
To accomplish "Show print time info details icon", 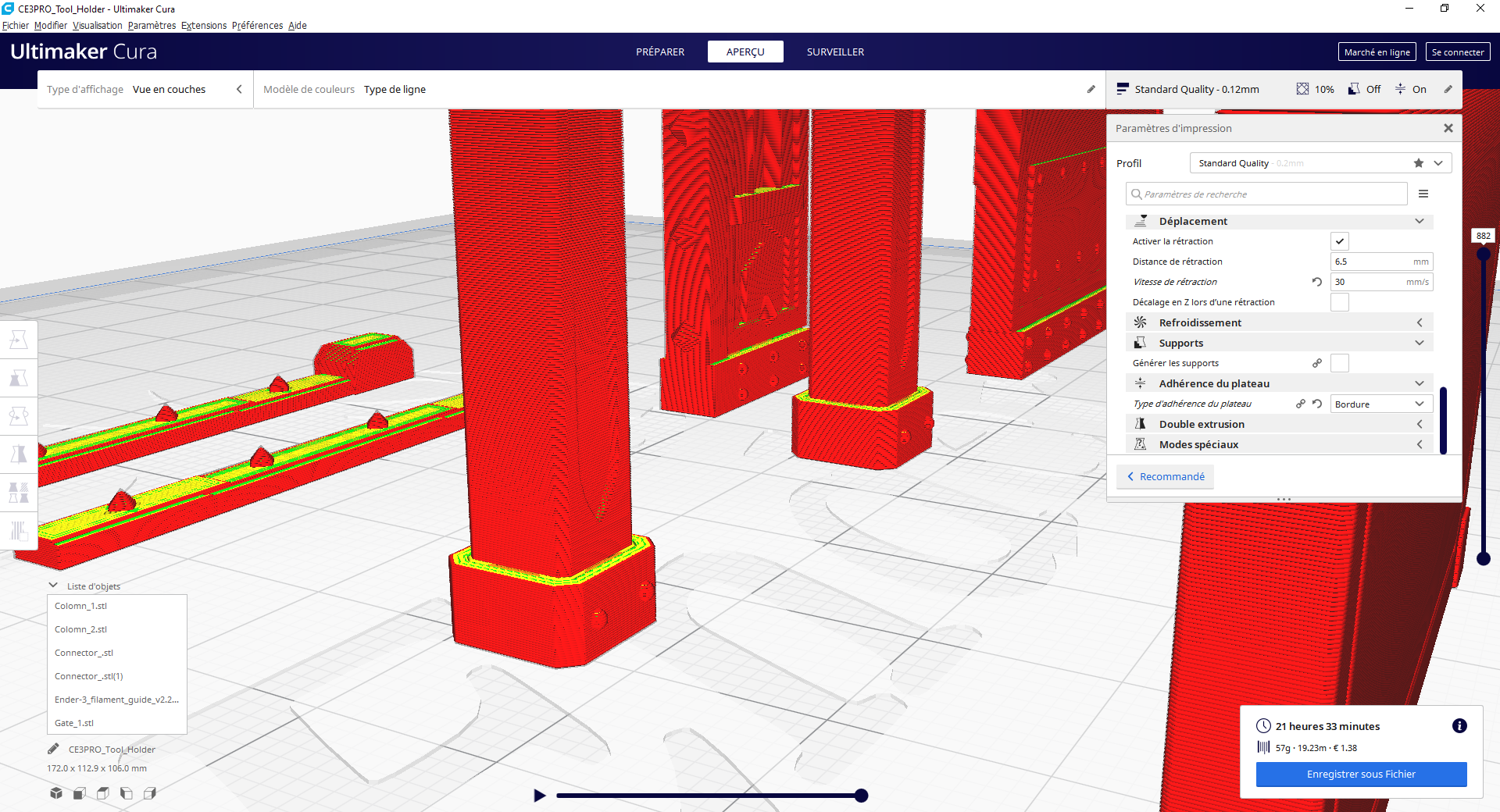I will 1459,726.
